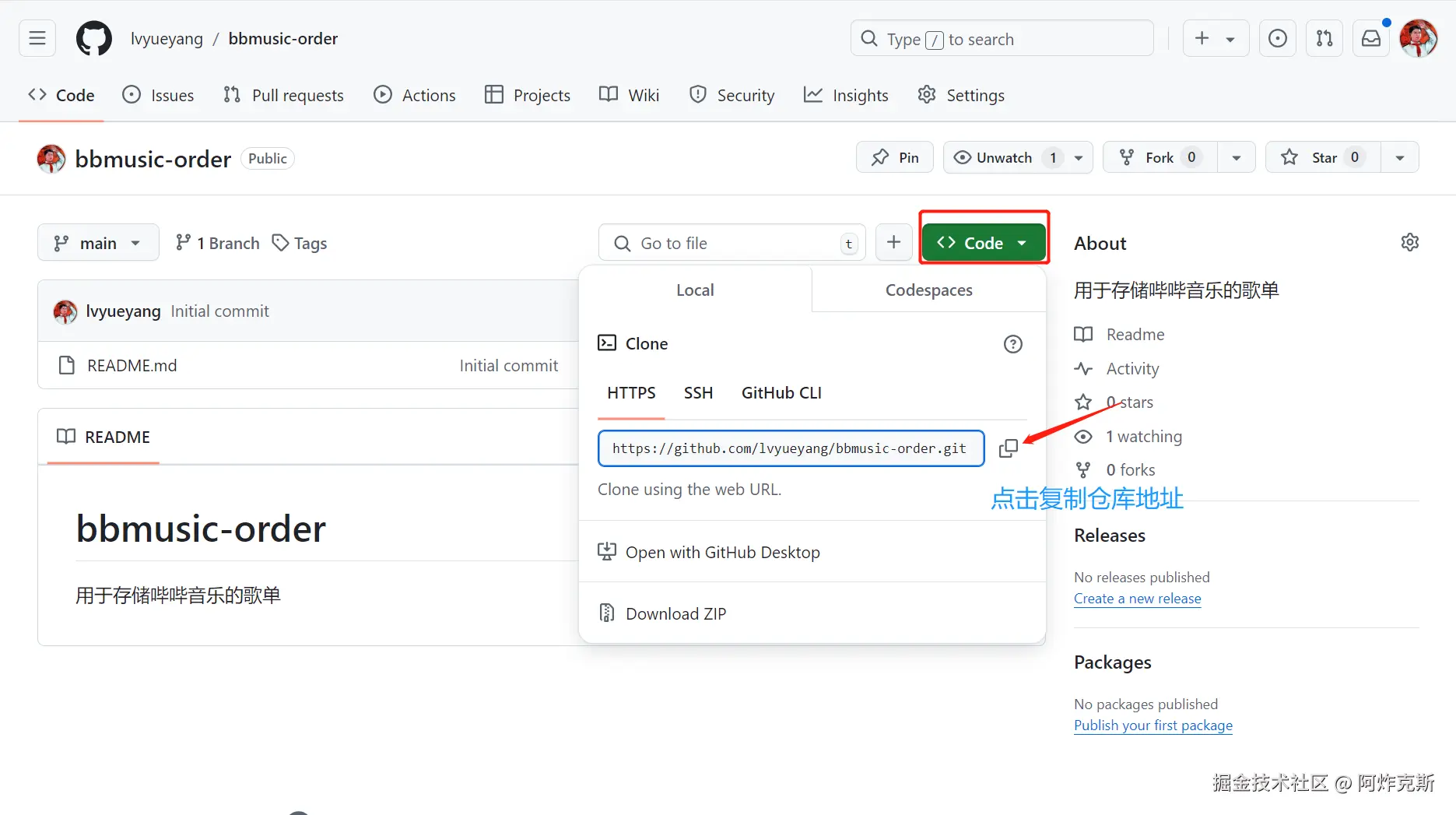Open the 0 forks link
This screenshot has width=1456, height=815.
click(1115, 470)
